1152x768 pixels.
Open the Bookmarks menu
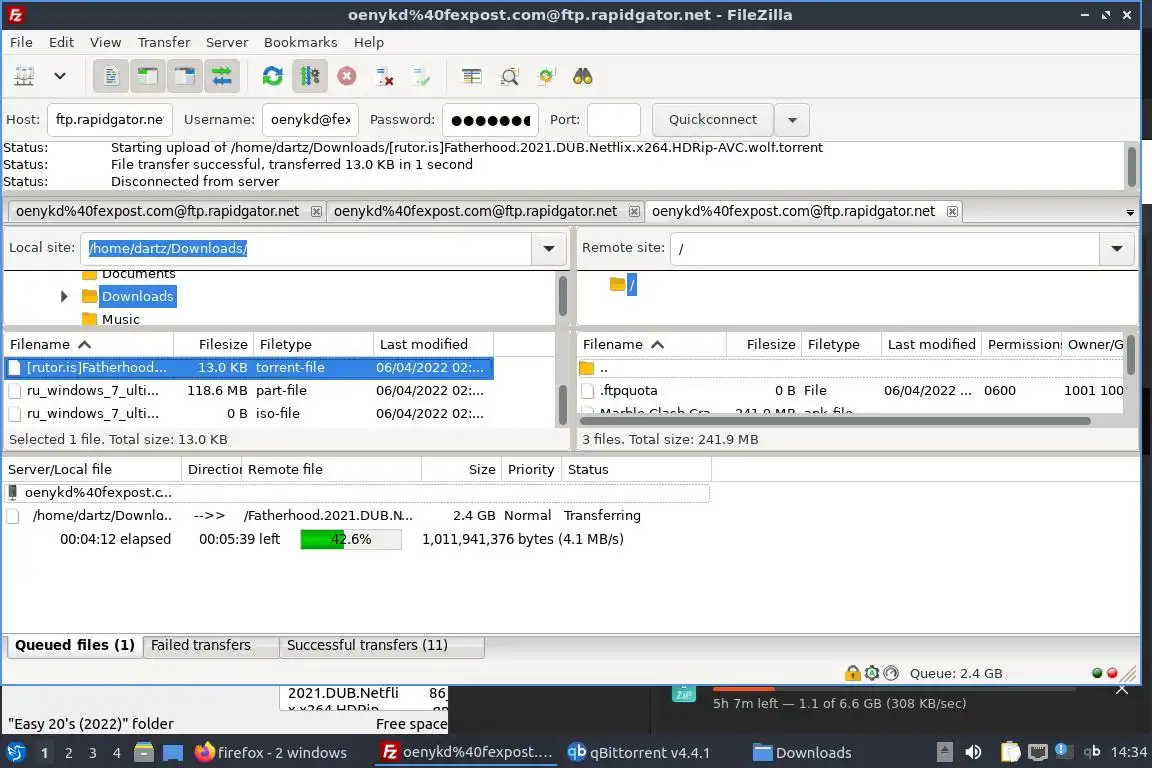click(x=300, y=42)
